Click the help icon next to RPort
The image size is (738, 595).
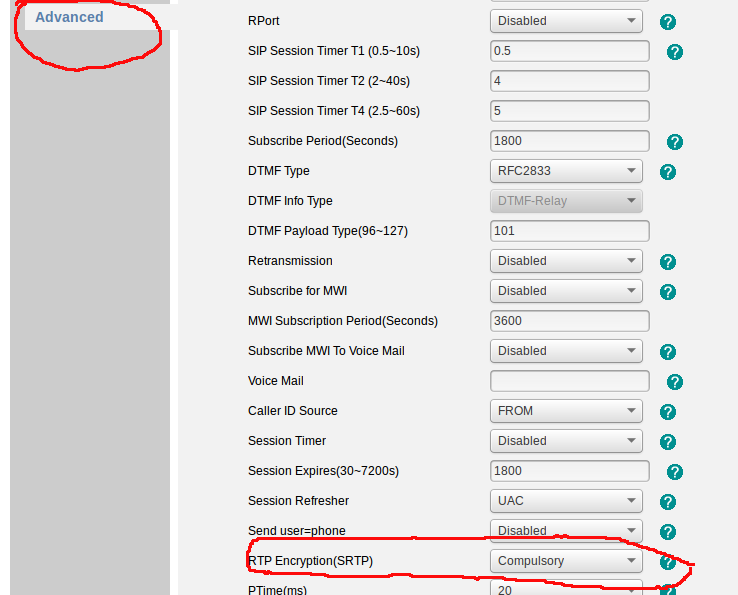[668, 21]
